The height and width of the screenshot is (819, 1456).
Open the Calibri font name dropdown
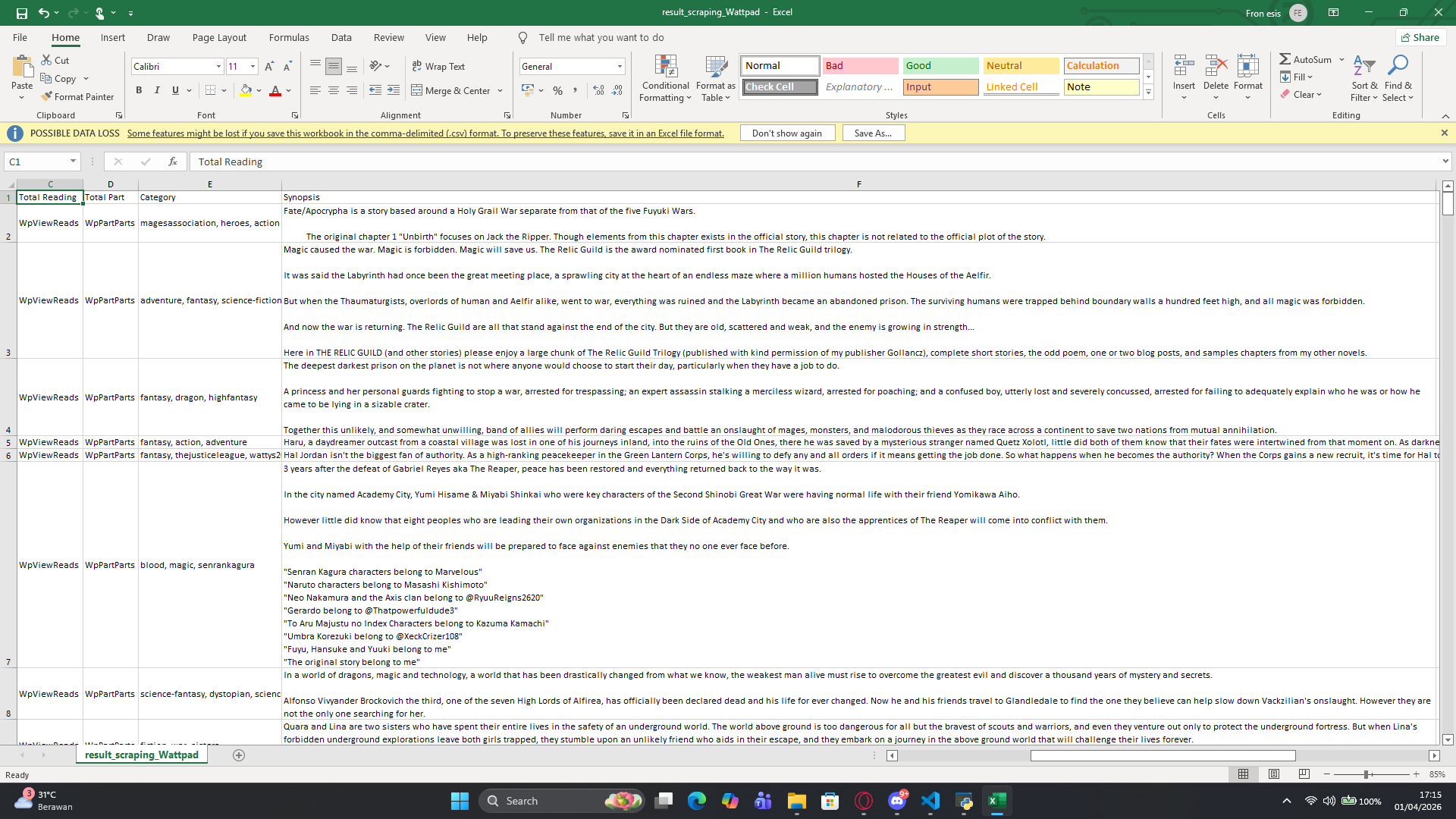pos(218,67)
